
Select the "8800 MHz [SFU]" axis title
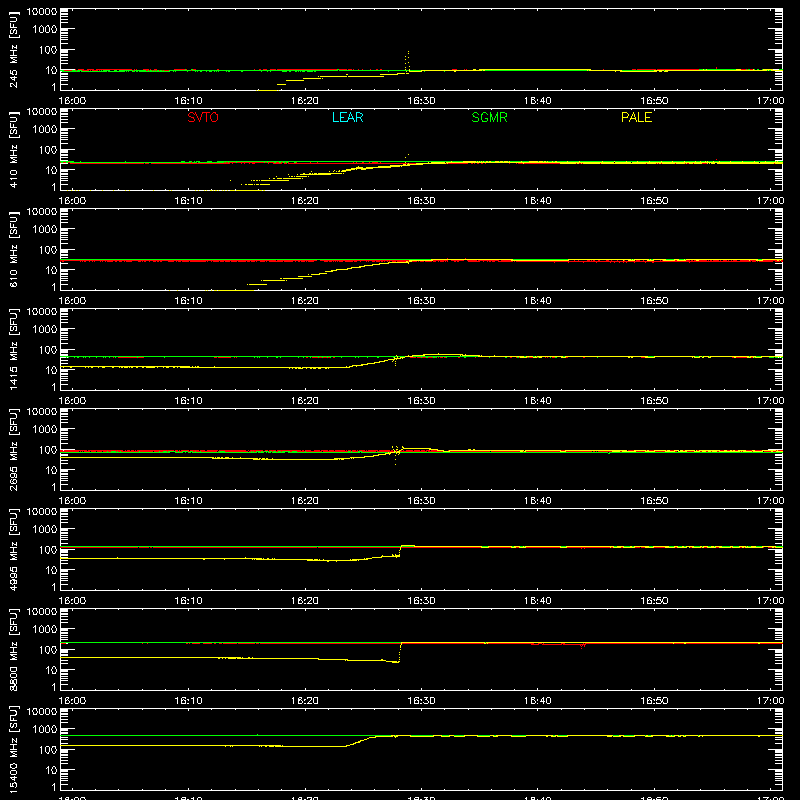[14, 649]
